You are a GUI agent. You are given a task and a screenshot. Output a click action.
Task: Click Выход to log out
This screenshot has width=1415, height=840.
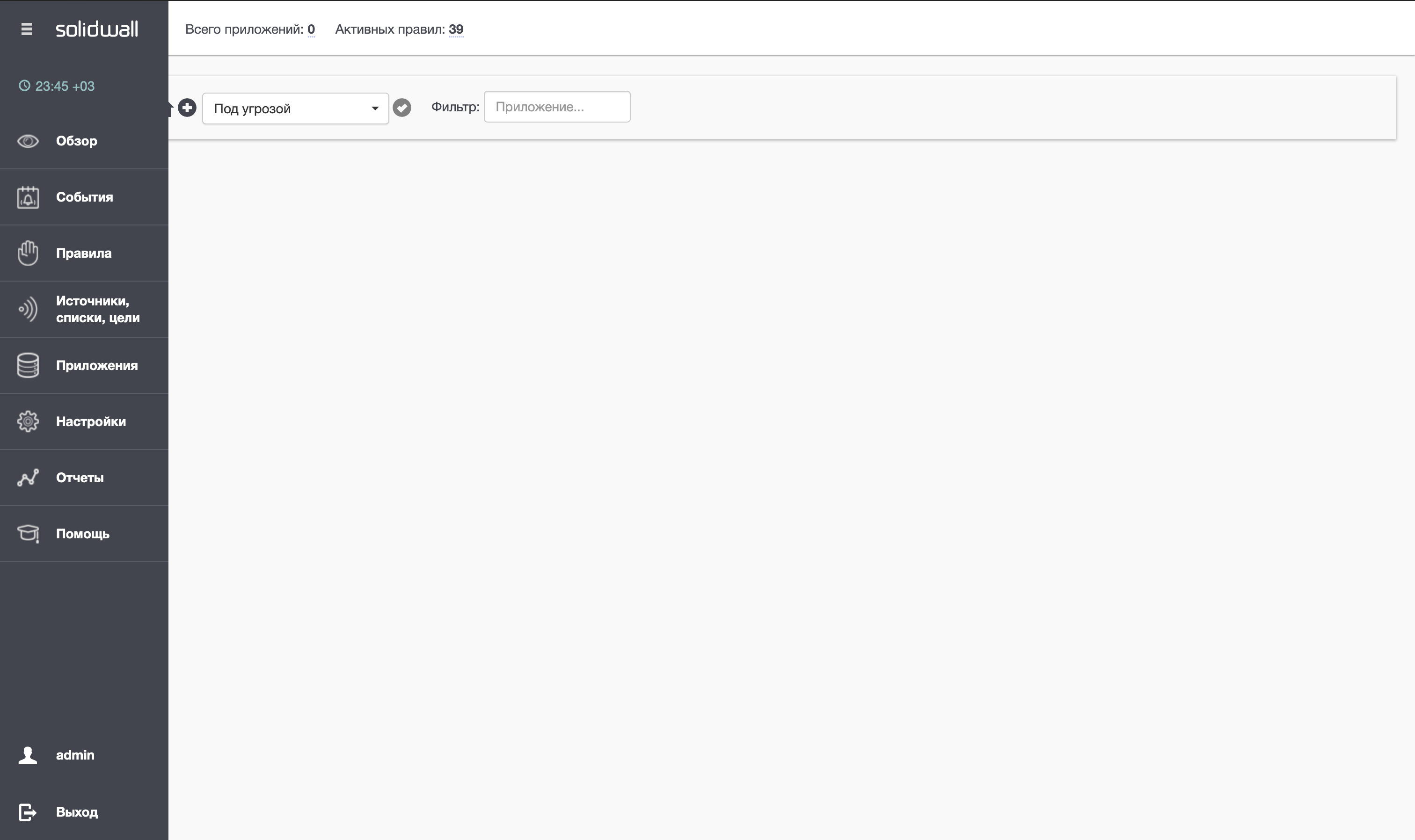pyautogui.click(x=77, y=812)
